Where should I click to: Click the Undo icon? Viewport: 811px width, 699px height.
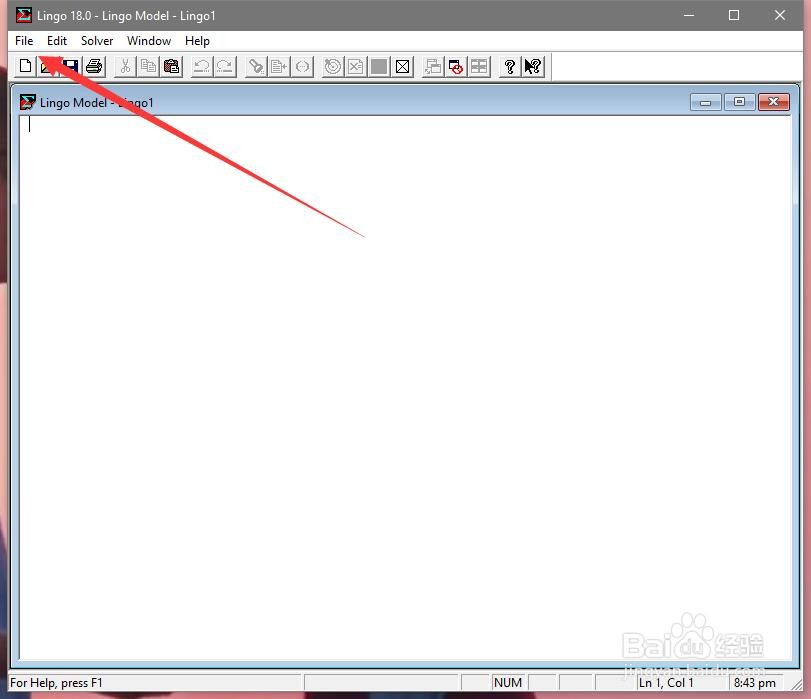202,66
